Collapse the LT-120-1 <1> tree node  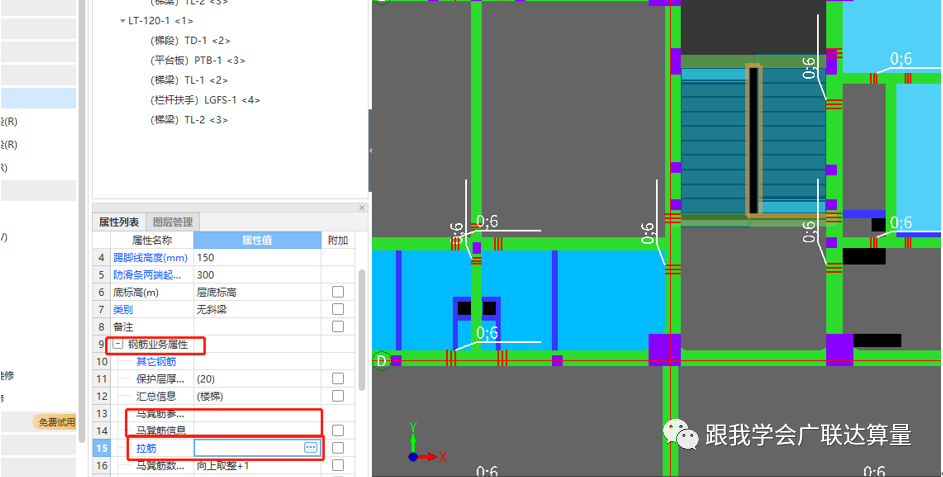click(123, 21)
